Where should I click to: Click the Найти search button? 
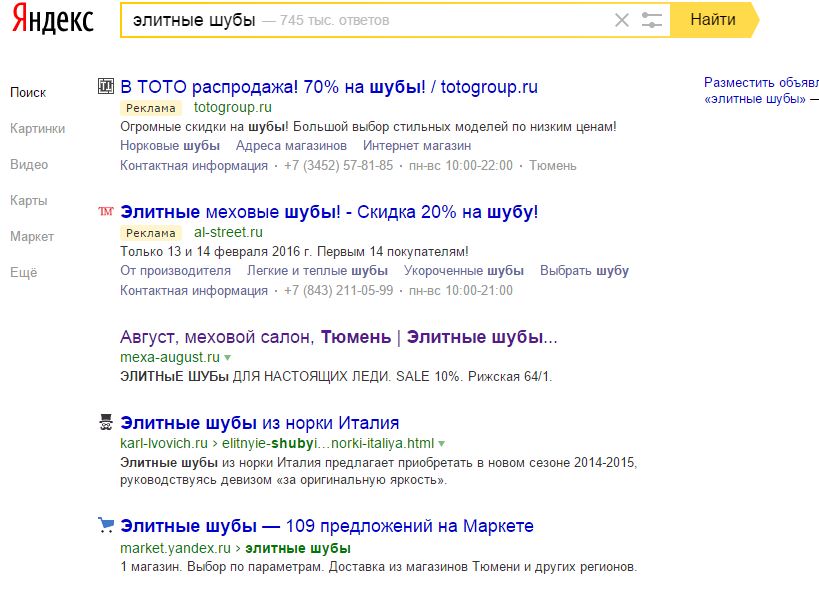tap(713, 20)
